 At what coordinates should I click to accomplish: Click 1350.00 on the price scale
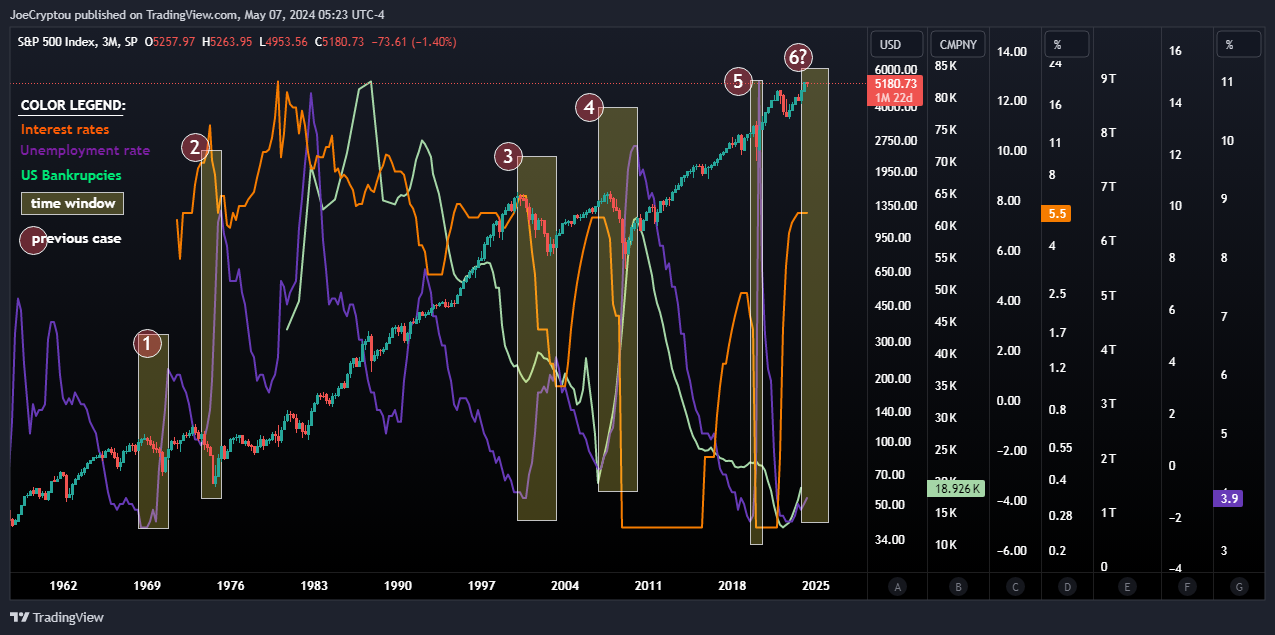pos(896,206)
